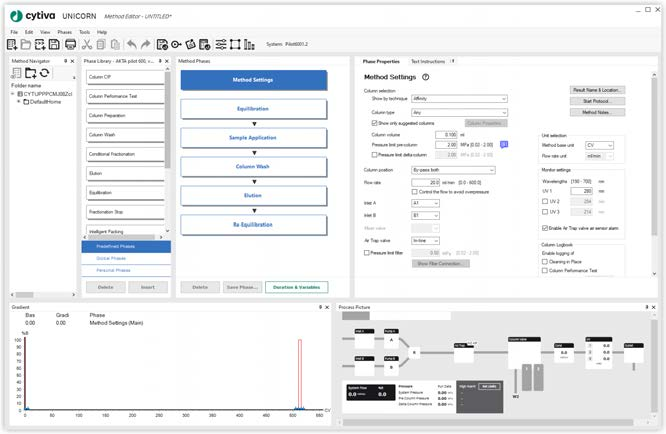Open the Column position dropdown

click(453, 170)
